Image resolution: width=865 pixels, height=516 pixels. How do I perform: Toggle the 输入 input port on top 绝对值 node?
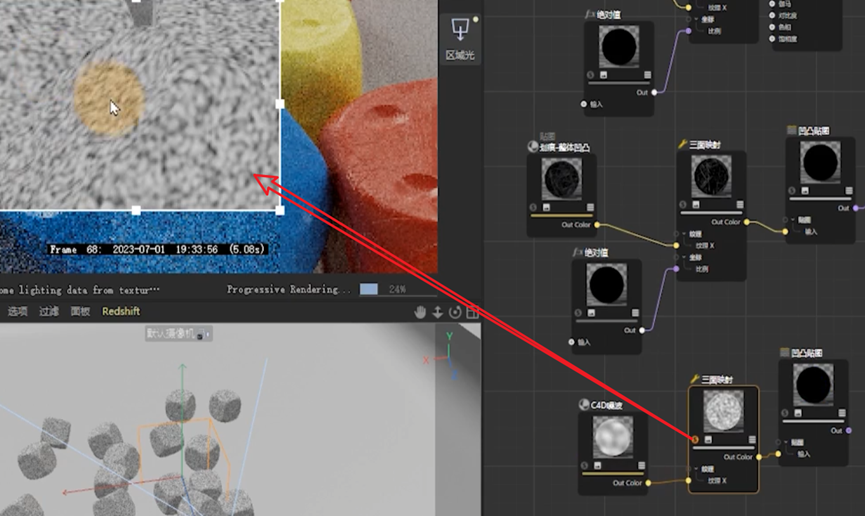click(584, 104)
